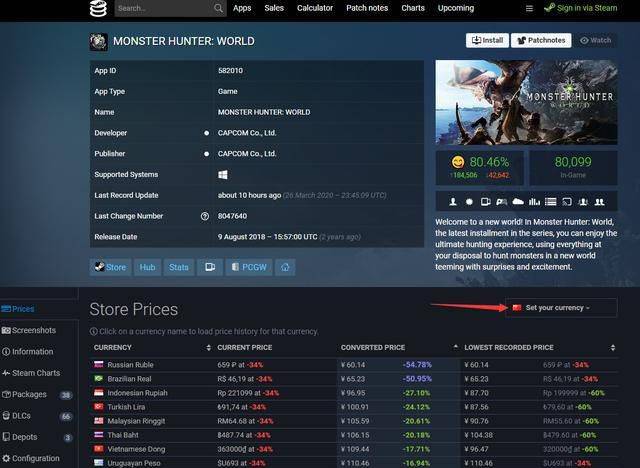Image resolution: width=640 pixels, height=468 pixels.
Task: Click the Russian flag icon
Action: pos(99,364)
